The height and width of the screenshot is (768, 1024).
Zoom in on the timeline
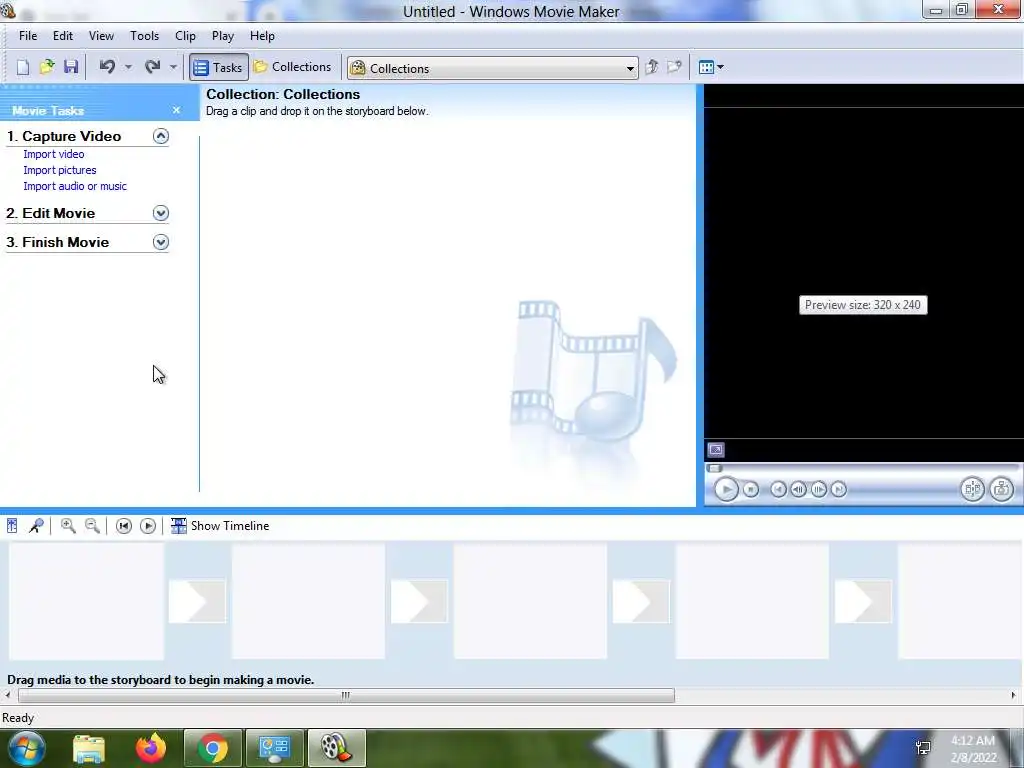68,526
